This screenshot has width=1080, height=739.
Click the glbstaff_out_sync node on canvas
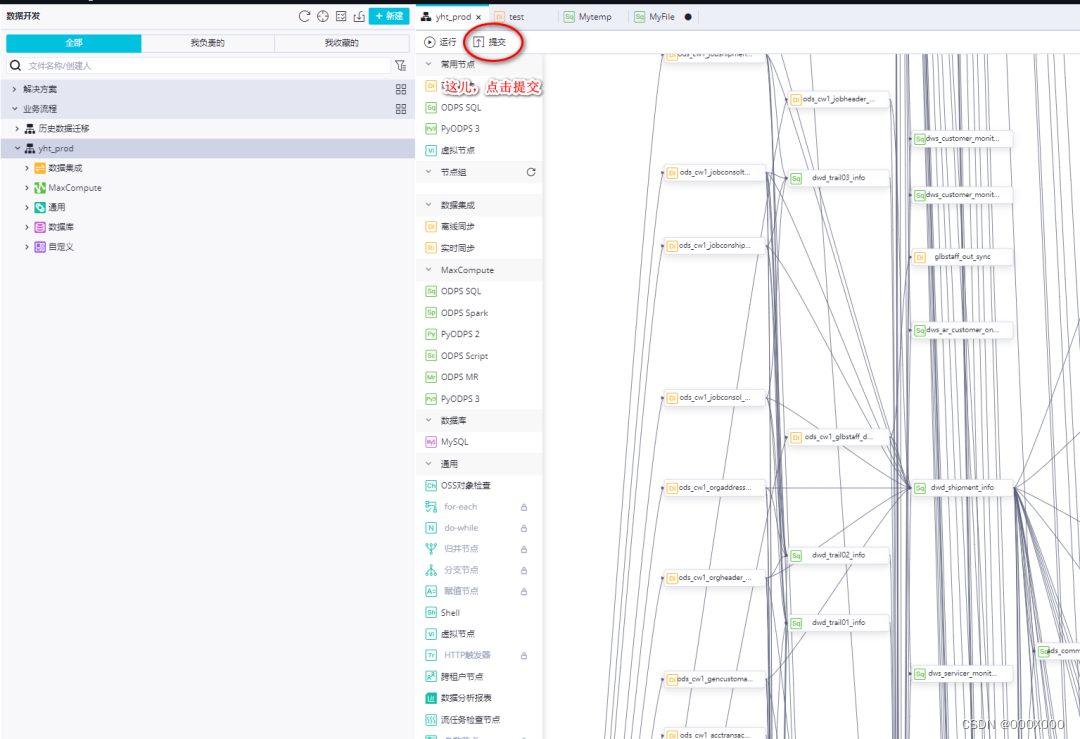(x=962, y=257)
